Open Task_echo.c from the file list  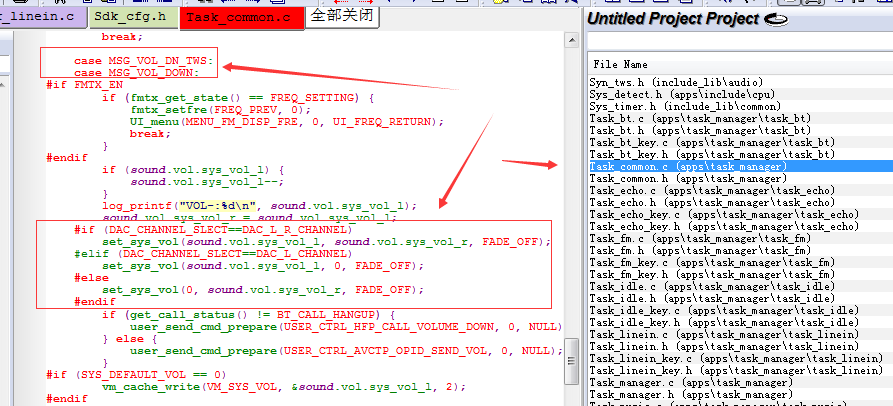click(712, 190)
